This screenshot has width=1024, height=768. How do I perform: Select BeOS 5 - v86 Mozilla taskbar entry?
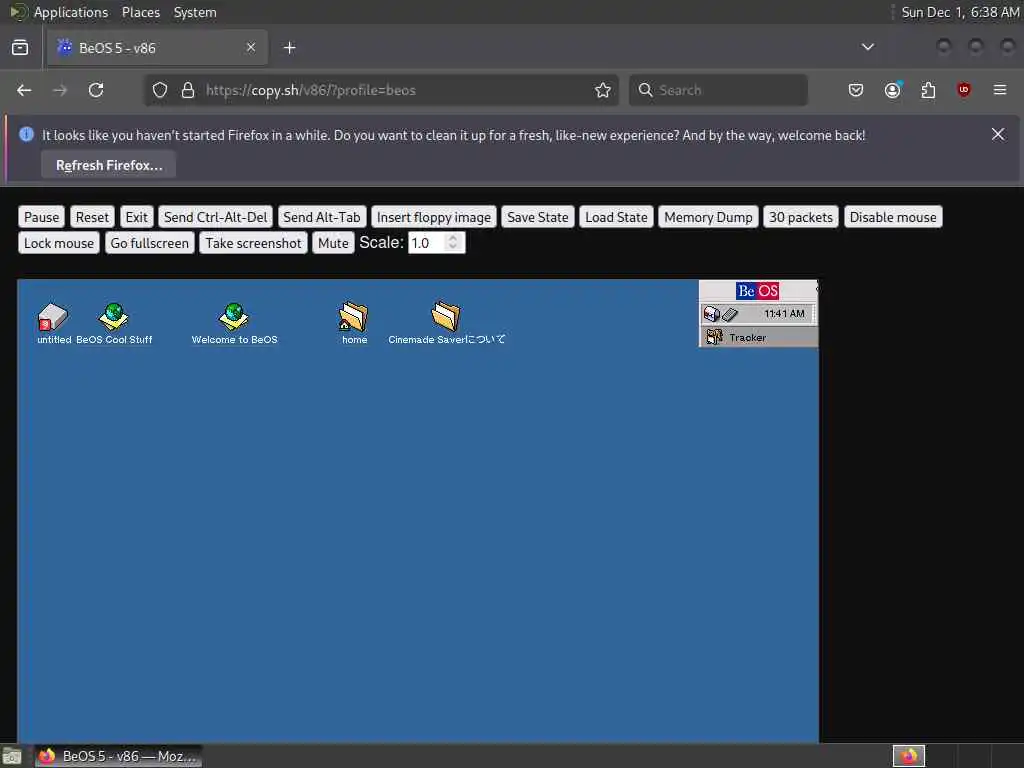119,756
